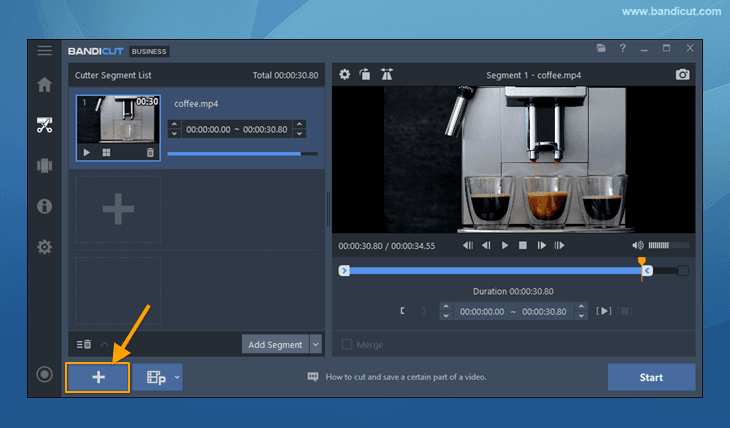Play segment 1 from thumbnail play icon
730x428 pixels.
(x=87, y=152)
